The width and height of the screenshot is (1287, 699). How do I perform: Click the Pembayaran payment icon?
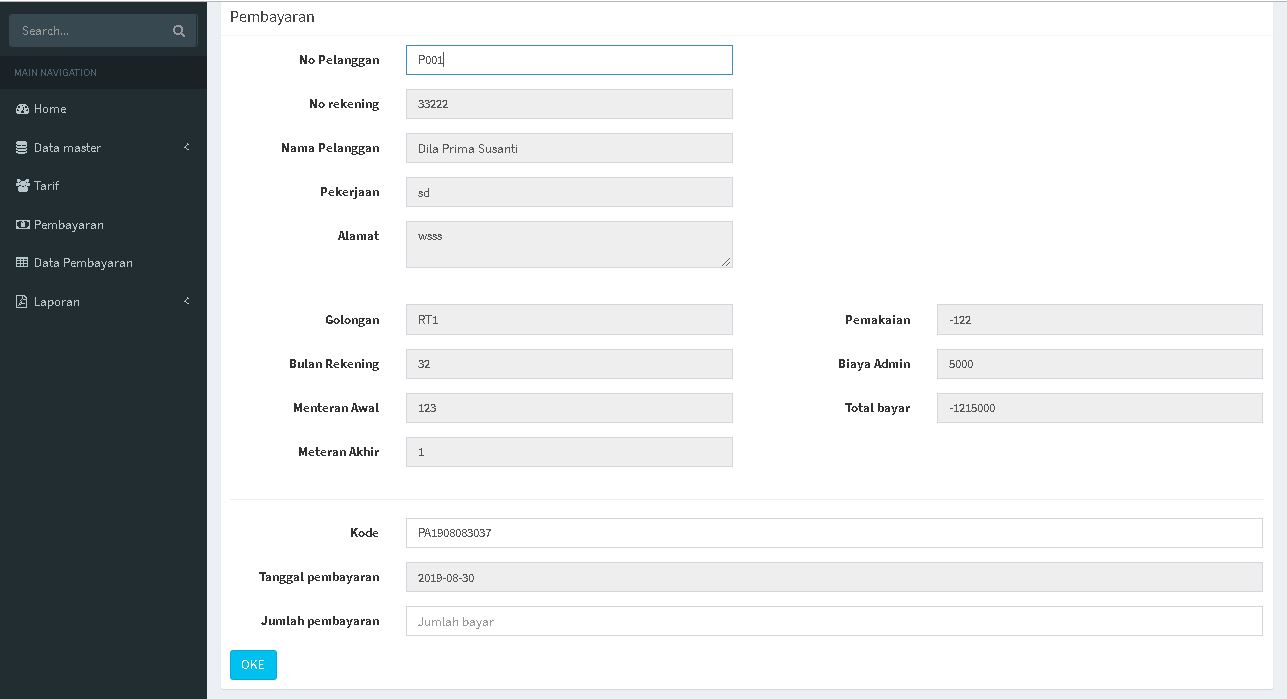point(22,224)
